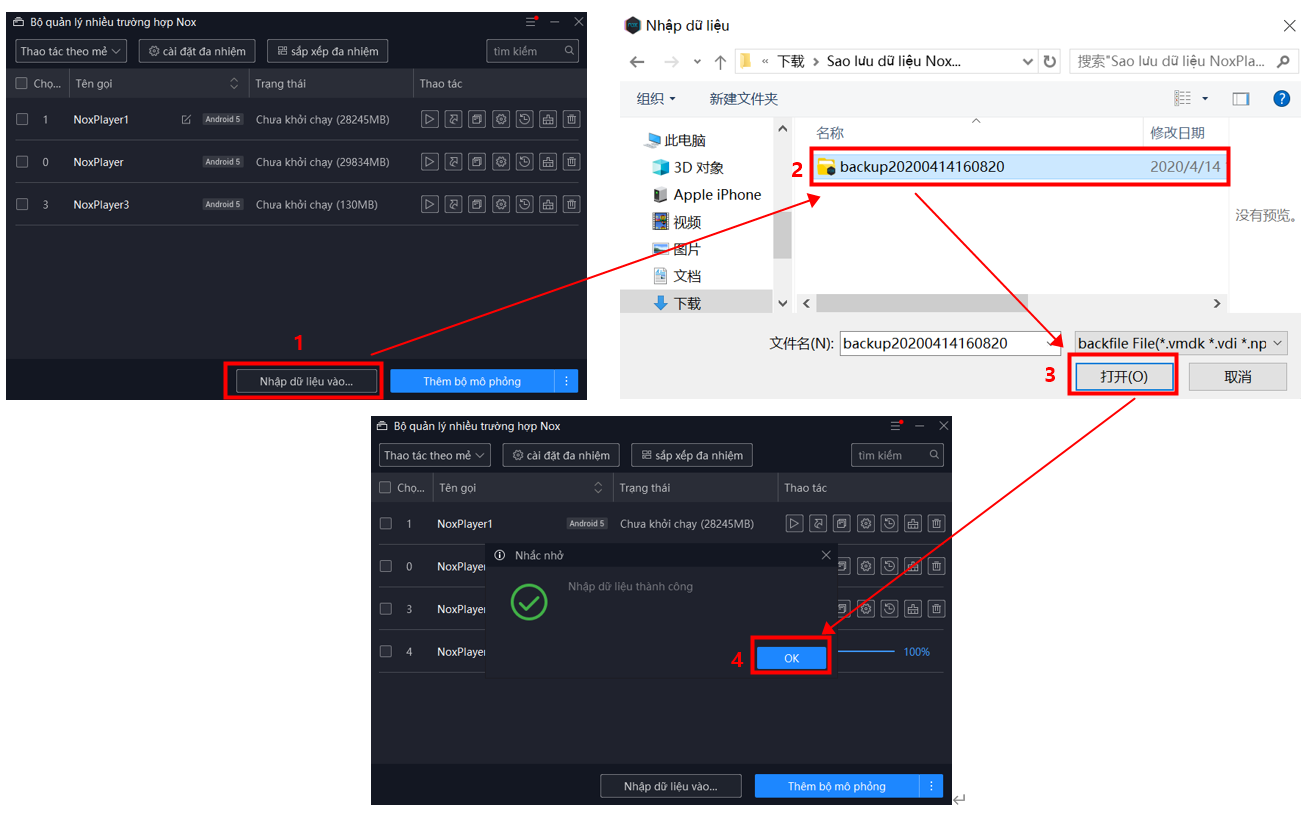Open the backfile File type dropdown
Image resolution: width=1301 pixels, height=824 pixels.
click(1180, 343)
